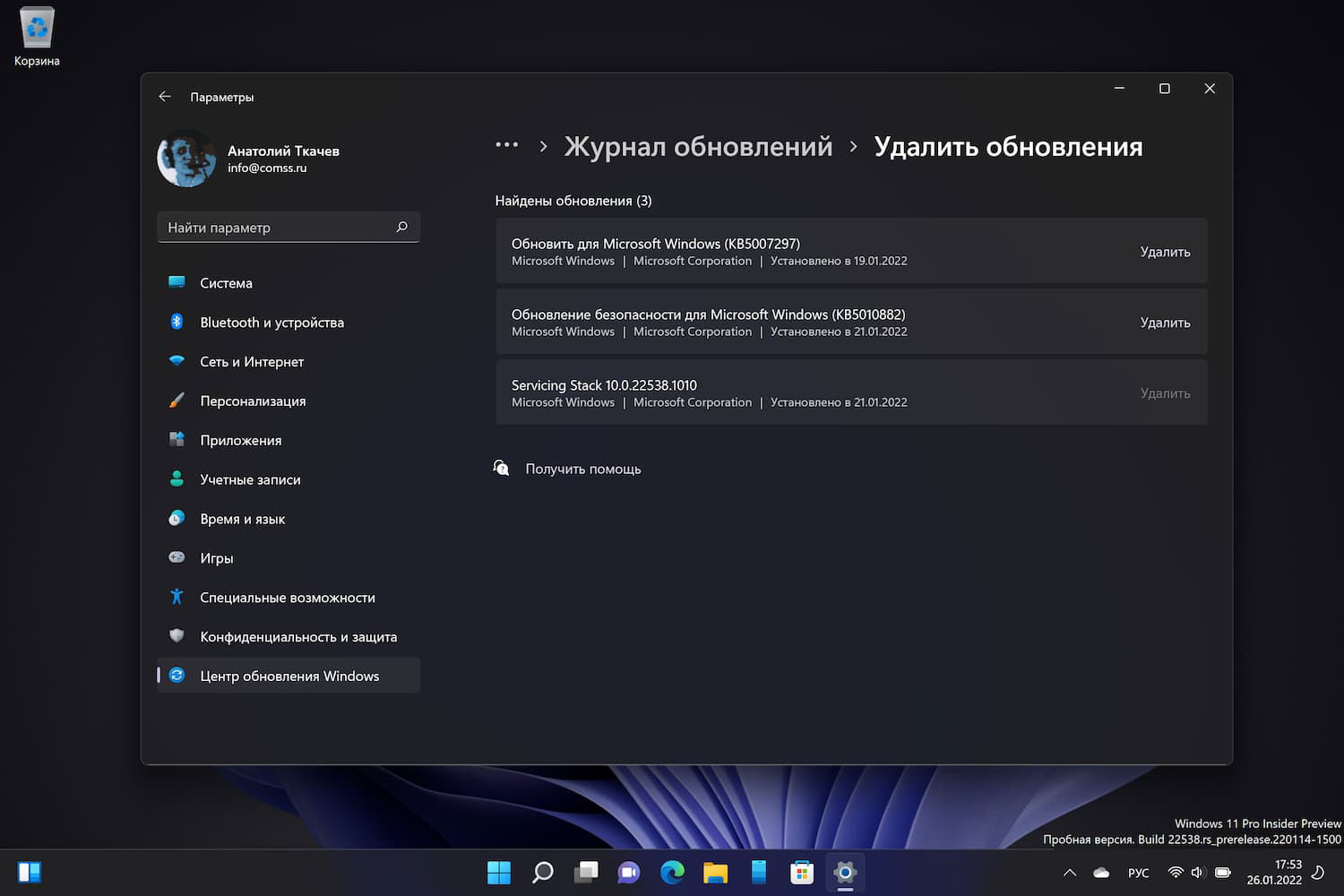Screen dimensions: 1344x896
Task: Open taskbar Search
Action: tap(542, 872)
